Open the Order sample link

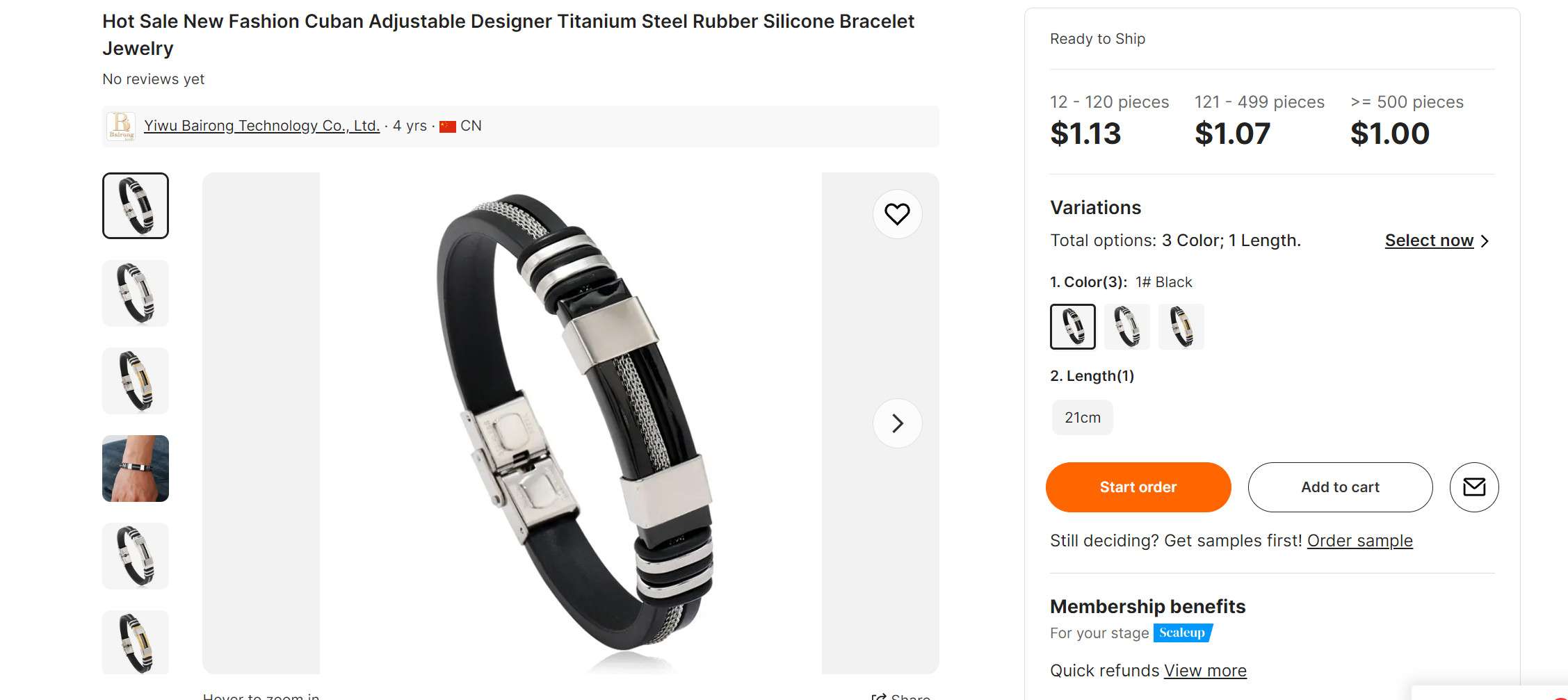tap(1360, 541)
